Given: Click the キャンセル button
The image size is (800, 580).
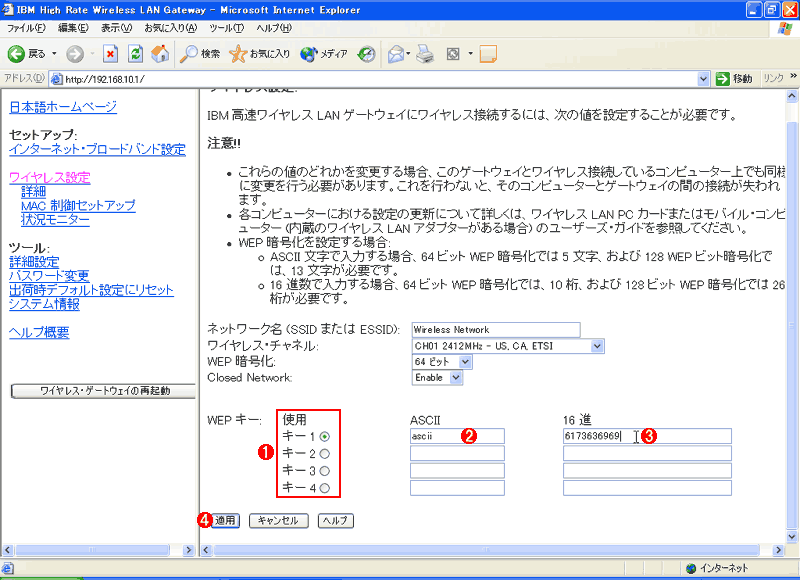Looking at the screenshot, I should [x=279, y=520].
